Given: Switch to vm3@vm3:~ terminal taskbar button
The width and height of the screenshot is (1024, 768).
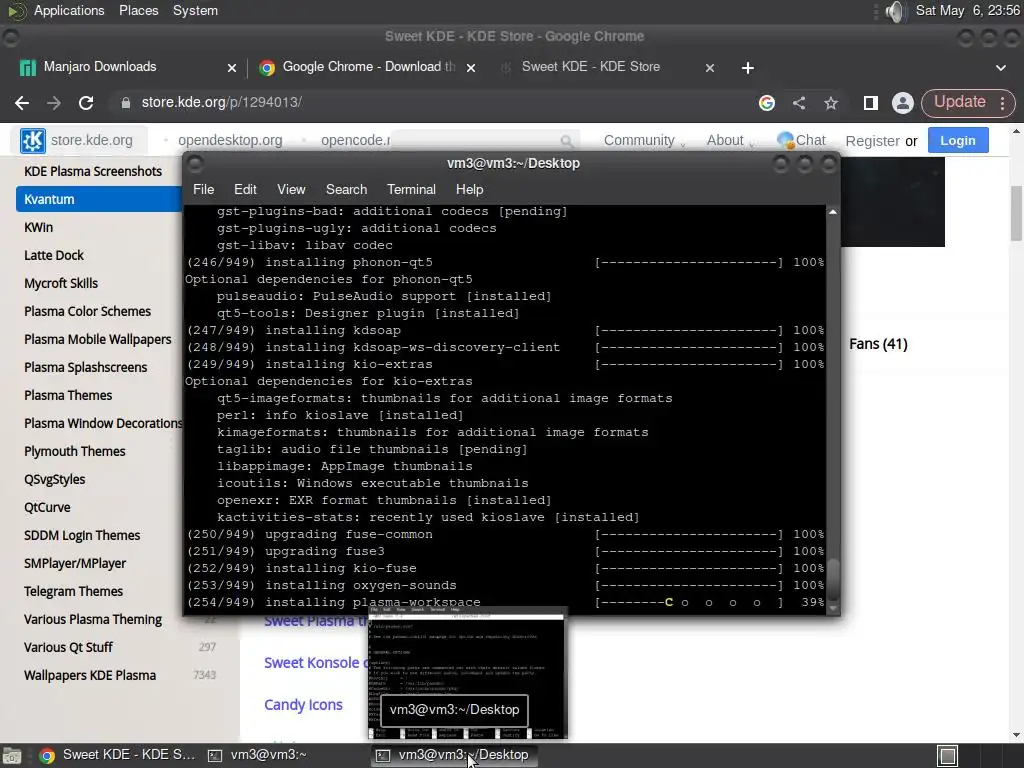Looking at the screenshot, I should (x=258, y=755).
